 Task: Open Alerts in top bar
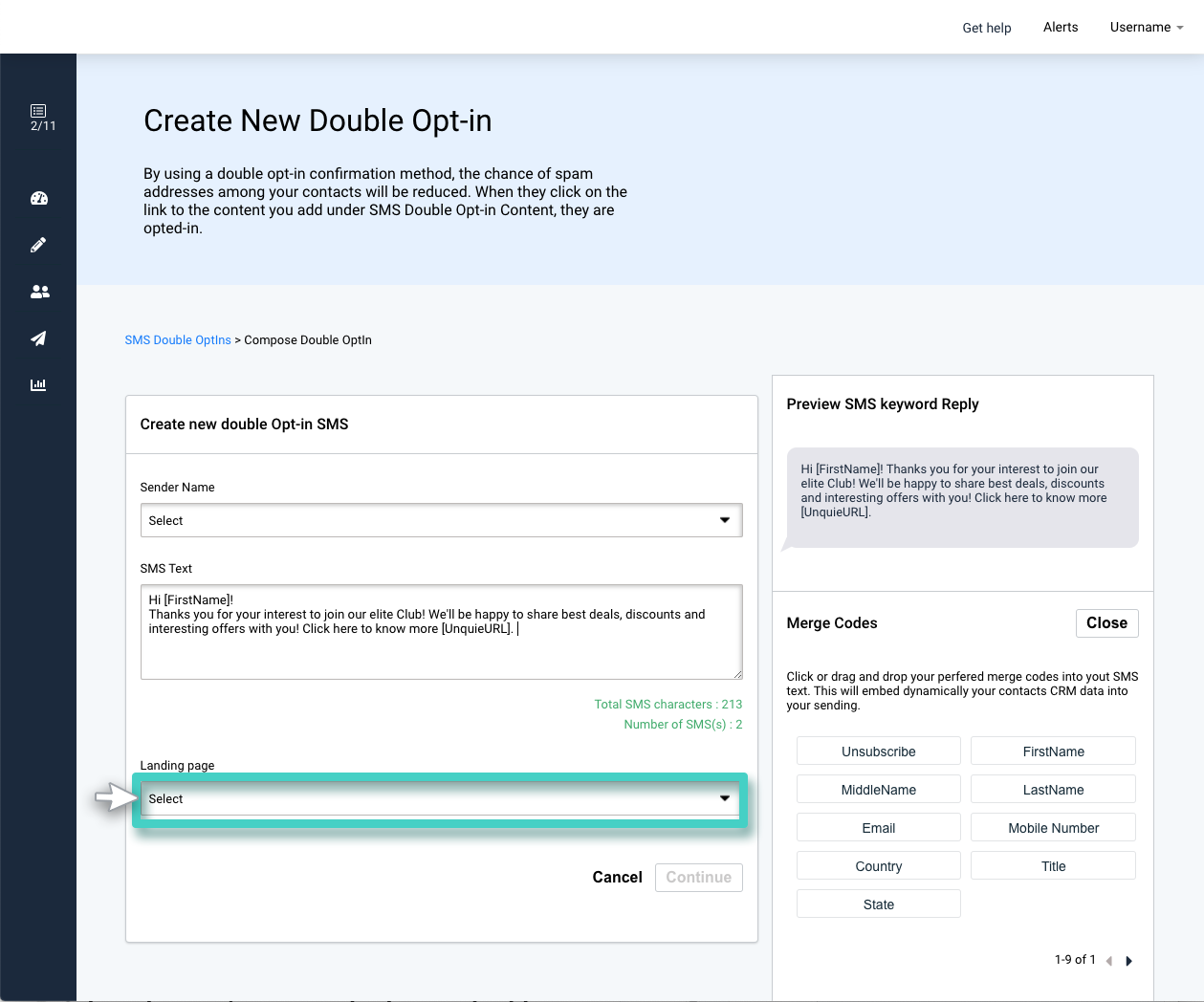click(1061, 27)
